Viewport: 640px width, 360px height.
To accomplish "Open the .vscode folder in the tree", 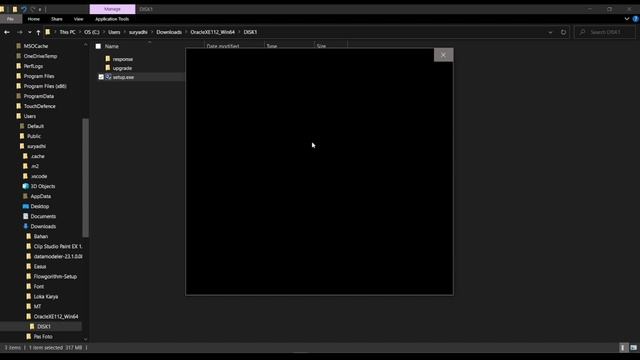I will [39, 176].
